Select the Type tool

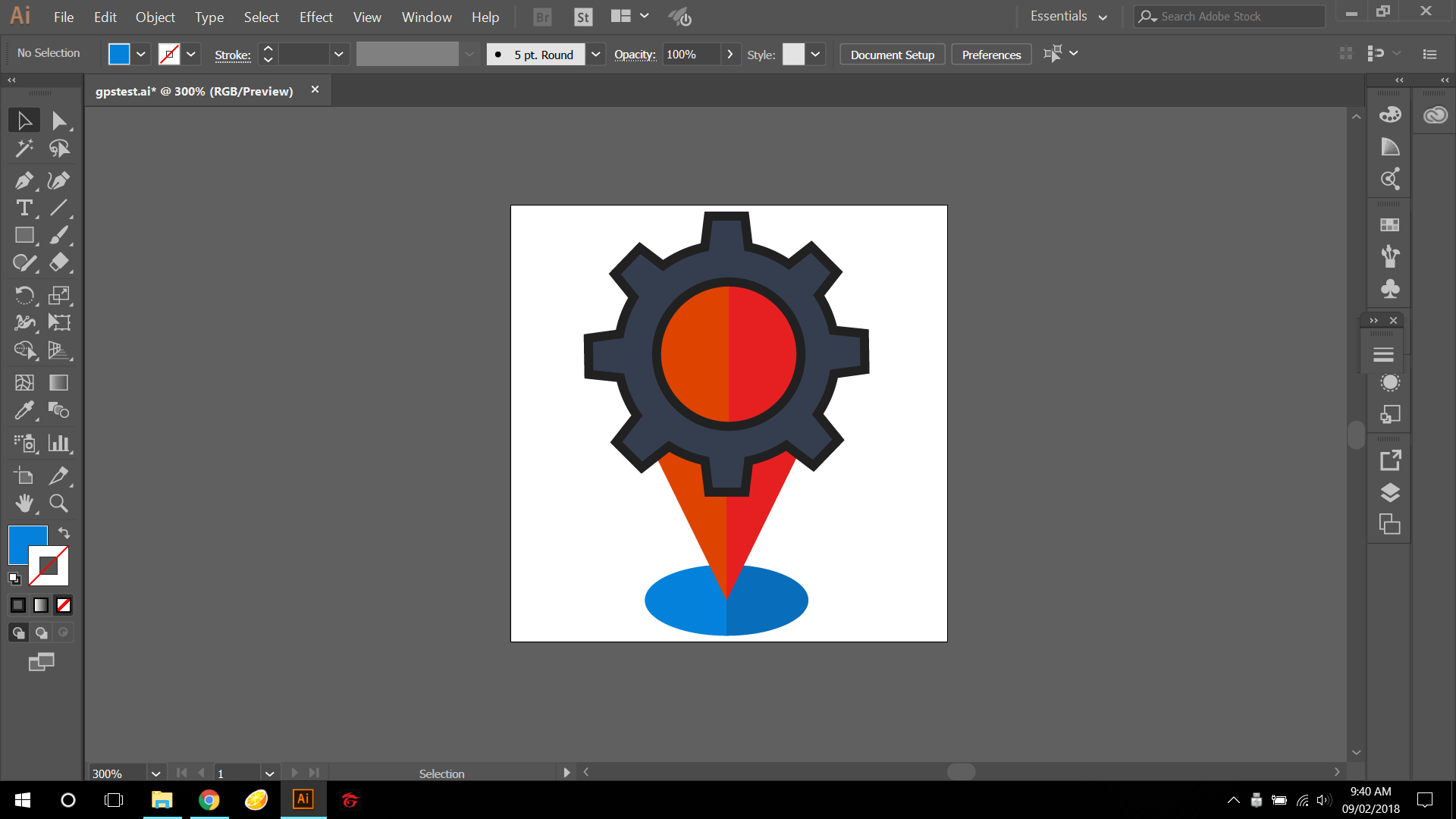click(24, 208)
